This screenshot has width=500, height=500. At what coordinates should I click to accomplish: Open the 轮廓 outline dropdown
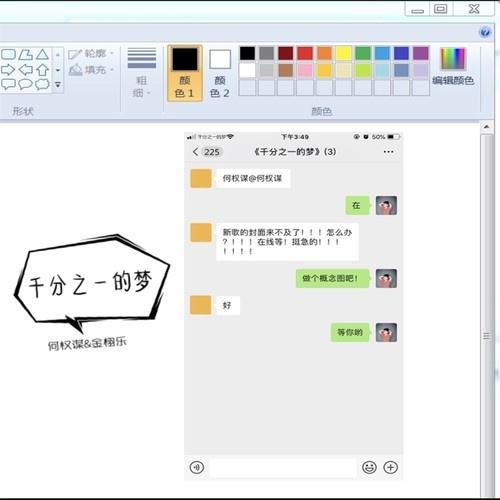91,54
